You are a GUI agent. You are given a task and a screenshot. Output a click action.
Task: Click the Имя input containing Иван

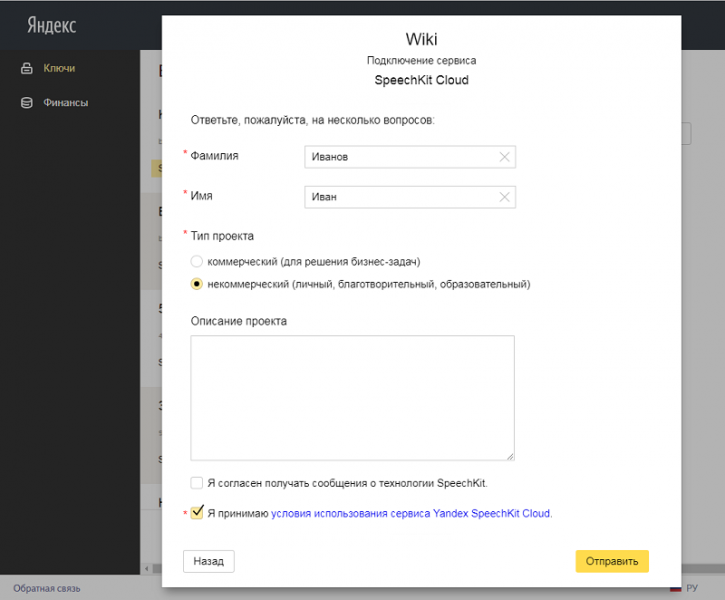click(410, 197)
